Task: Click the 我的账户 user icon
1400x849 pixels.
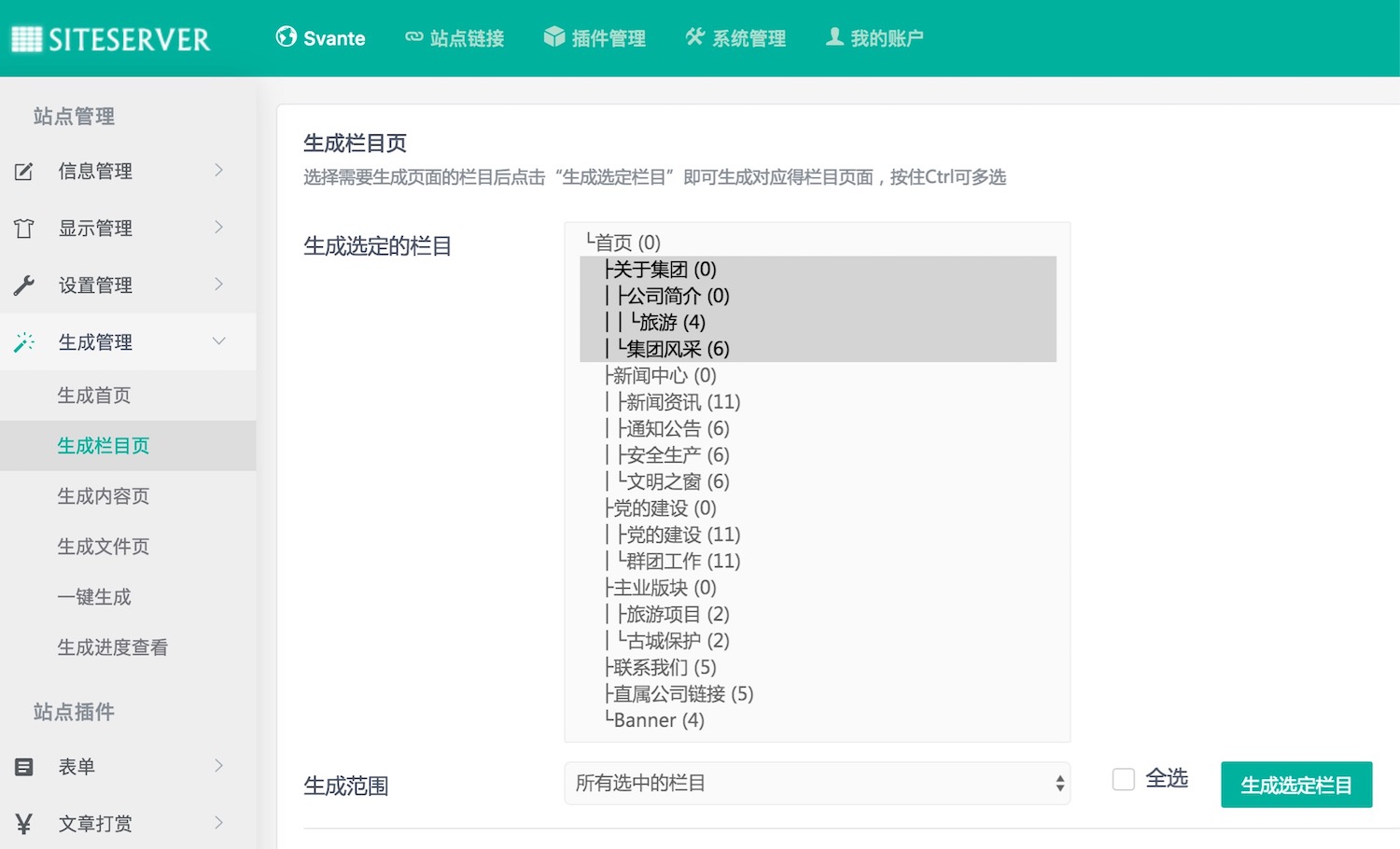Action: [833, 37]
